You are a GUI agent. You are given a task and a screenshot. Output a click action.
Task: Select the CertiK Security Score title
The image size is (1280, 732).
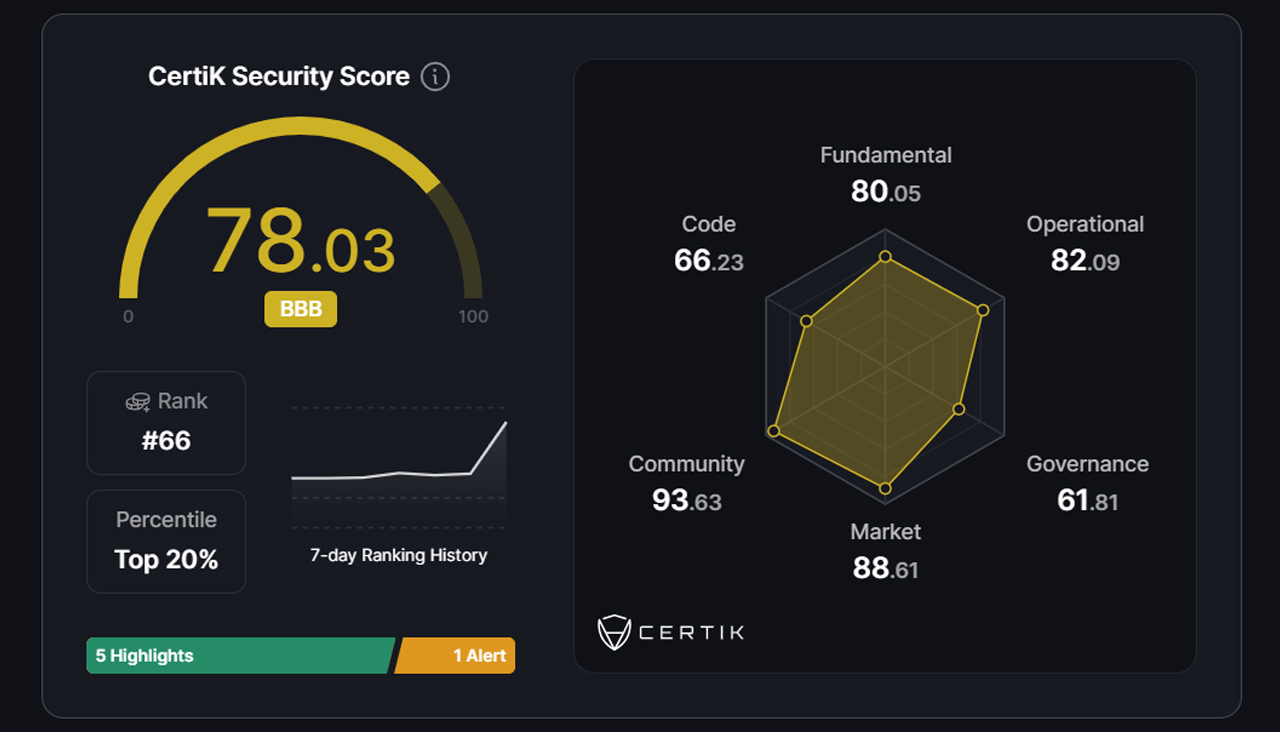(279, 76)
